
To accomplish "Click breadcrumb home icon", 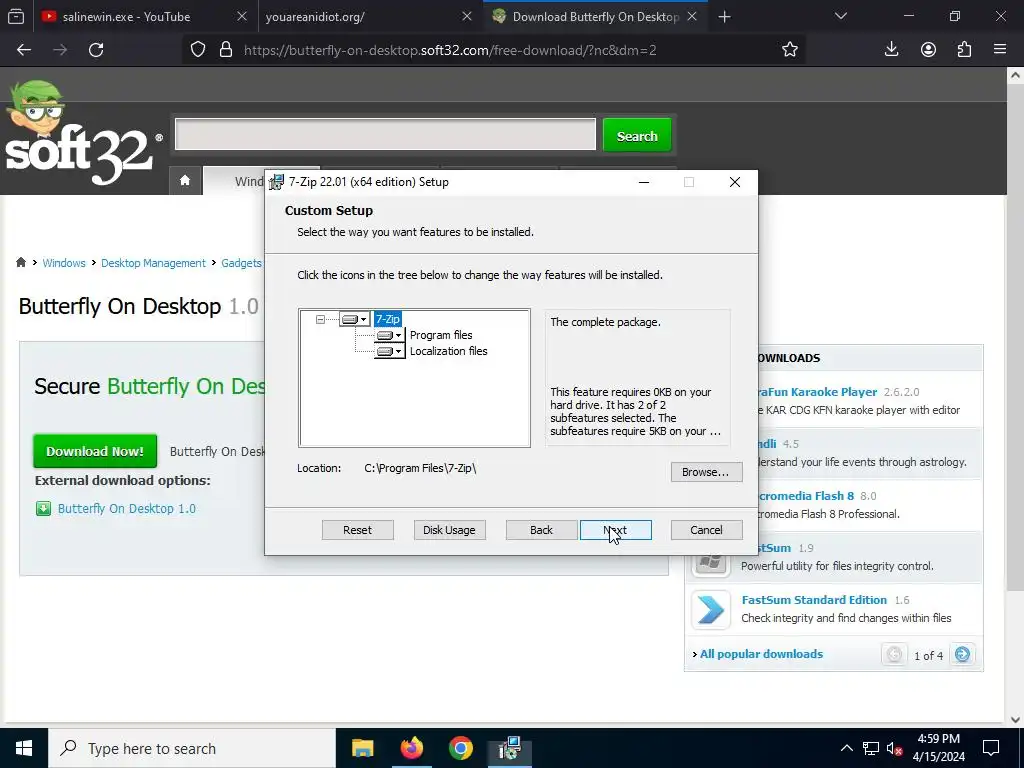I will pos(21,263).
